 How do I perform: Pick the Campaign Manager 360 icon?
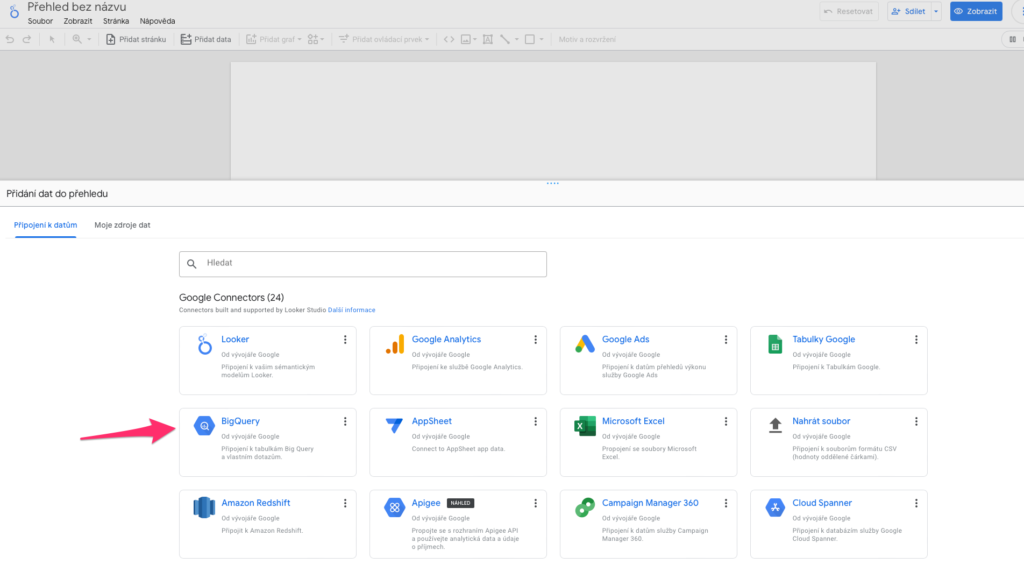(x=585, y=508)
